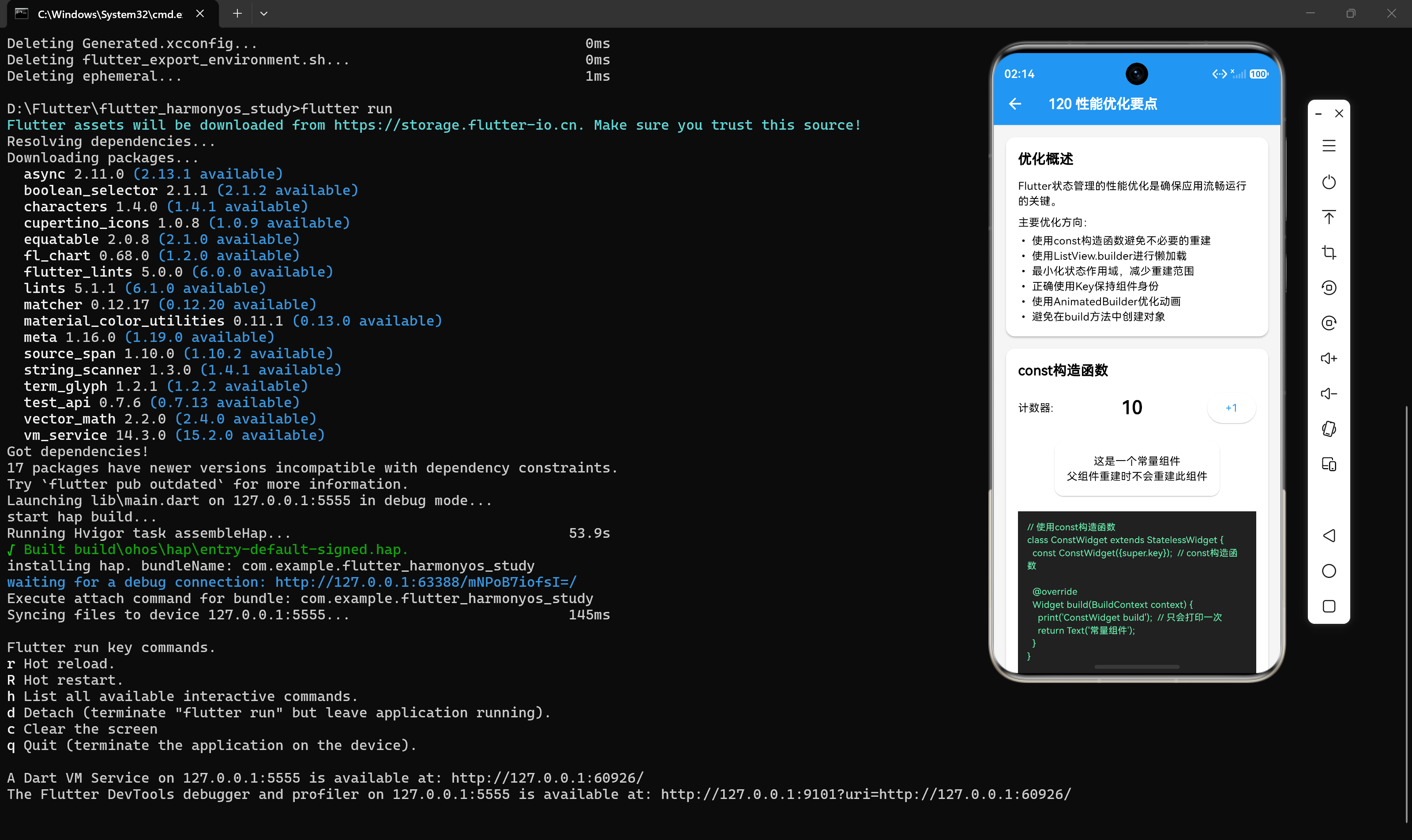
Task: Click the crop screenshot icon in emulator toolbar
Action: coord(1329,252)
